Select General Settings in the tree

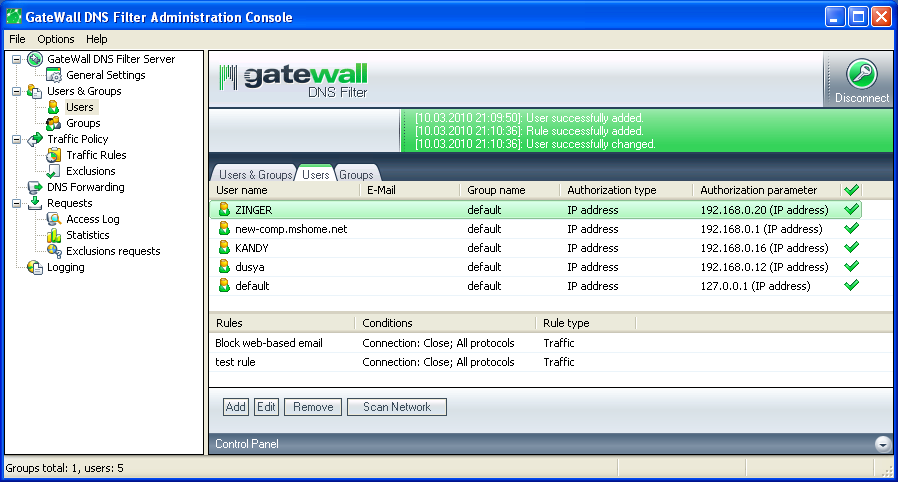tap(106, 75)
